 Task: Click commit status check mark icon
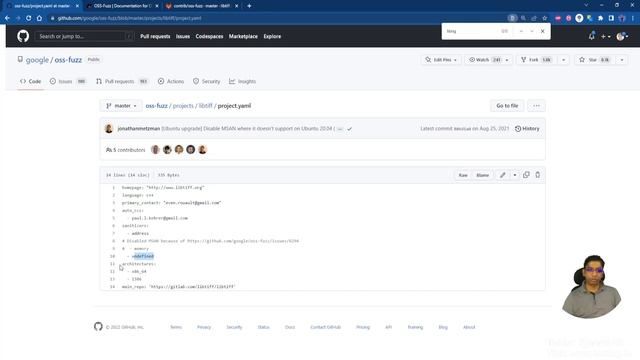pyautogui.click(x=349, y=129)
